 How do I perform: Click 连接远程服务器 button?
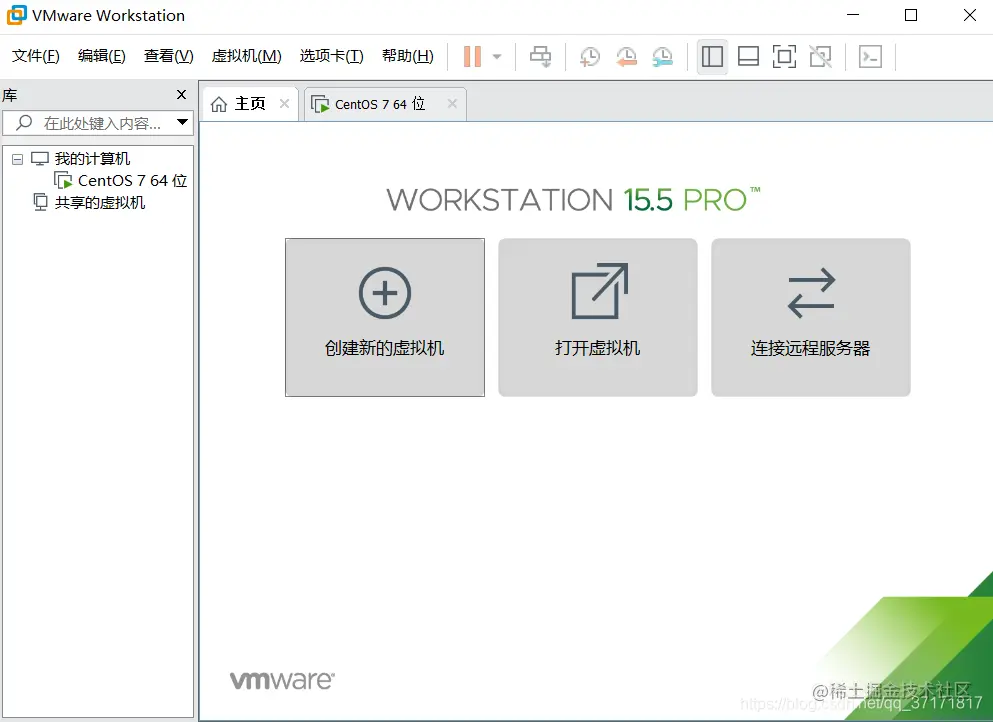point(811,317)
